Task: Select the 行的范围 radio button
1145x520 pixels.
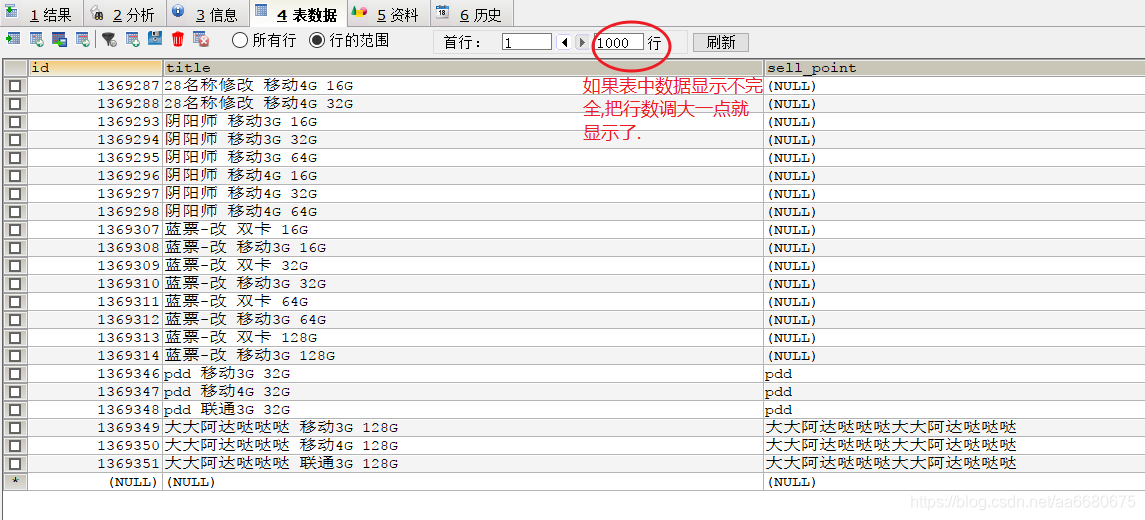Action: [317, 41]
